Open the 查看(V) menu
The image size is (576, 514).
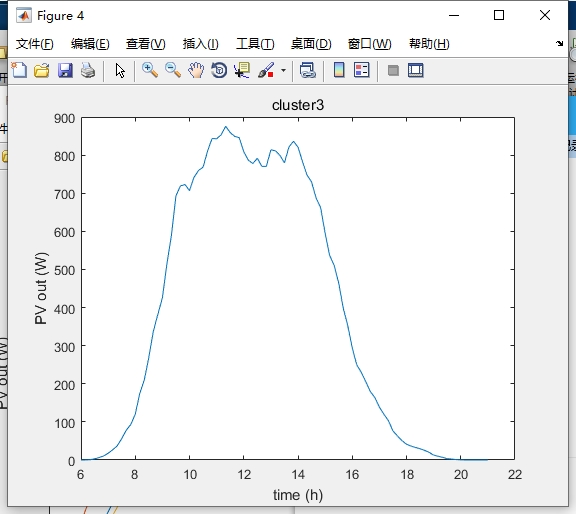click(x=146, y=44)
